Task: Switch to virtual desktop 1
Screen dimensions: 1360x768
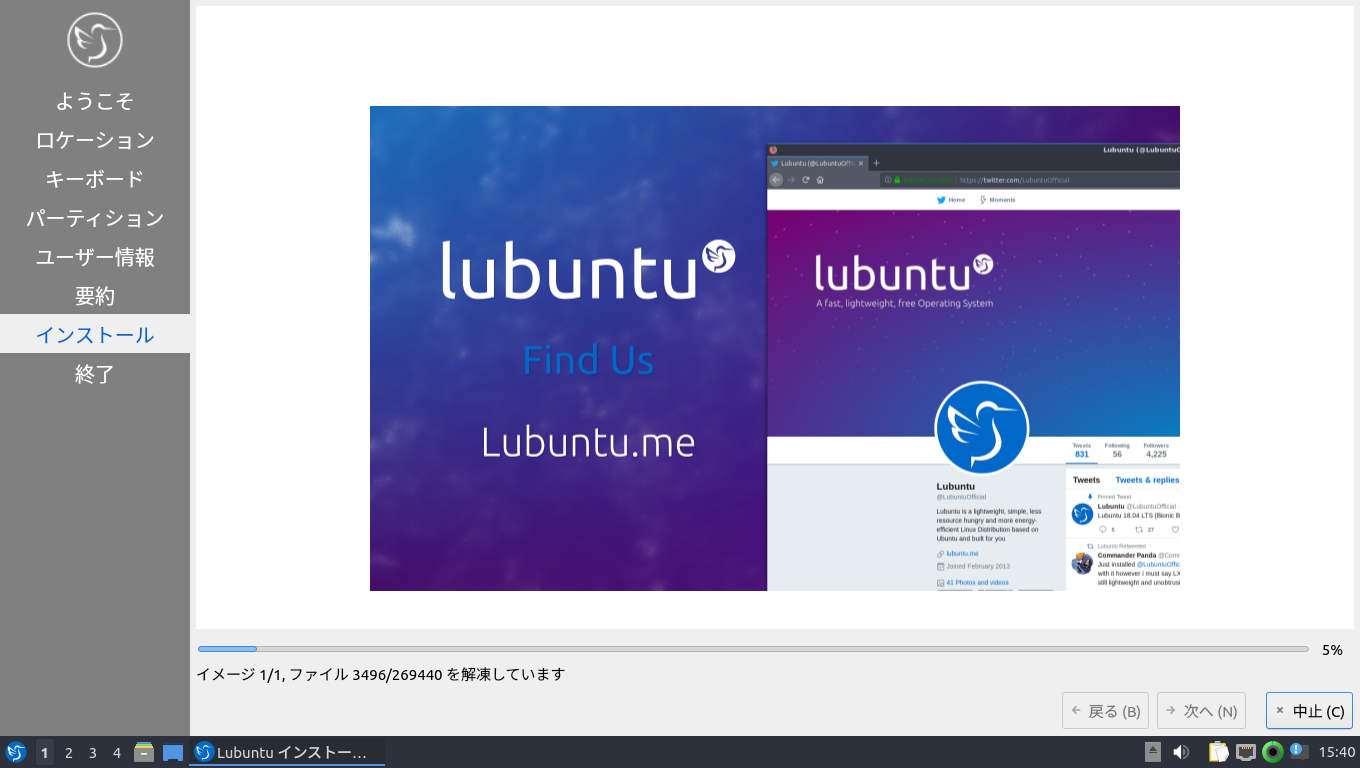Action: [44, 752]
